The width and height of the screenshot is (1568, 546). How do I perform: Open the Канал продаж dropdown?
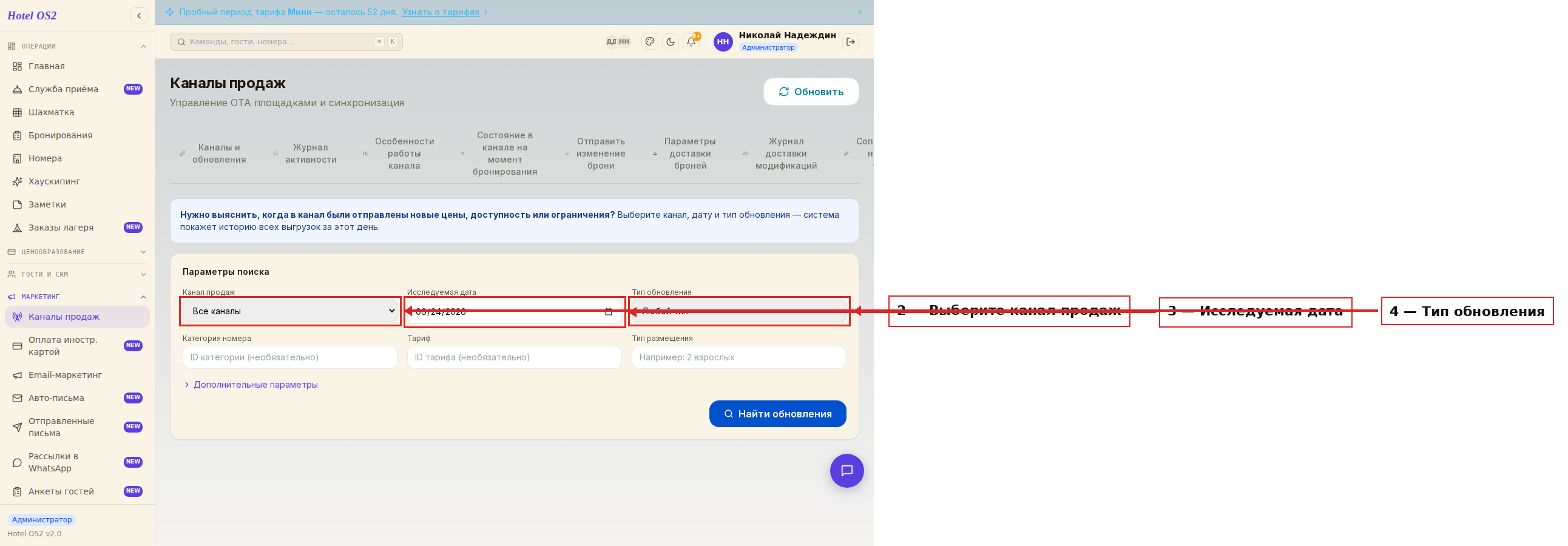click(290, 312)
